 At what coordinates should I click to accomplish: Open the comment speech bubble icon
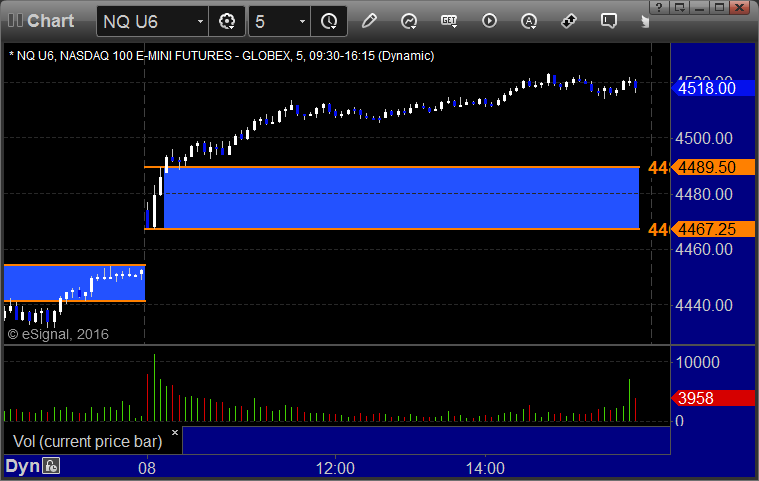608,21
